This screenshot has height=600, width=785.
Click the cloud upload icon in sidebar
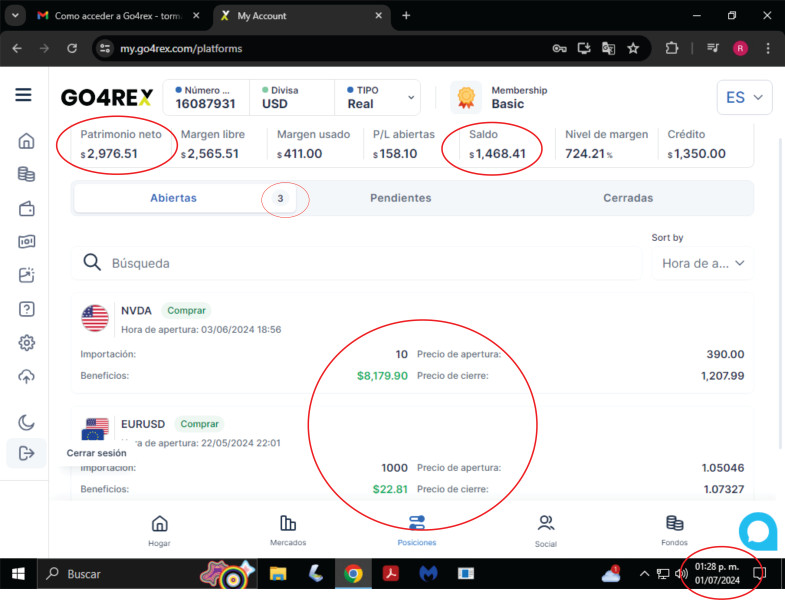26,376
